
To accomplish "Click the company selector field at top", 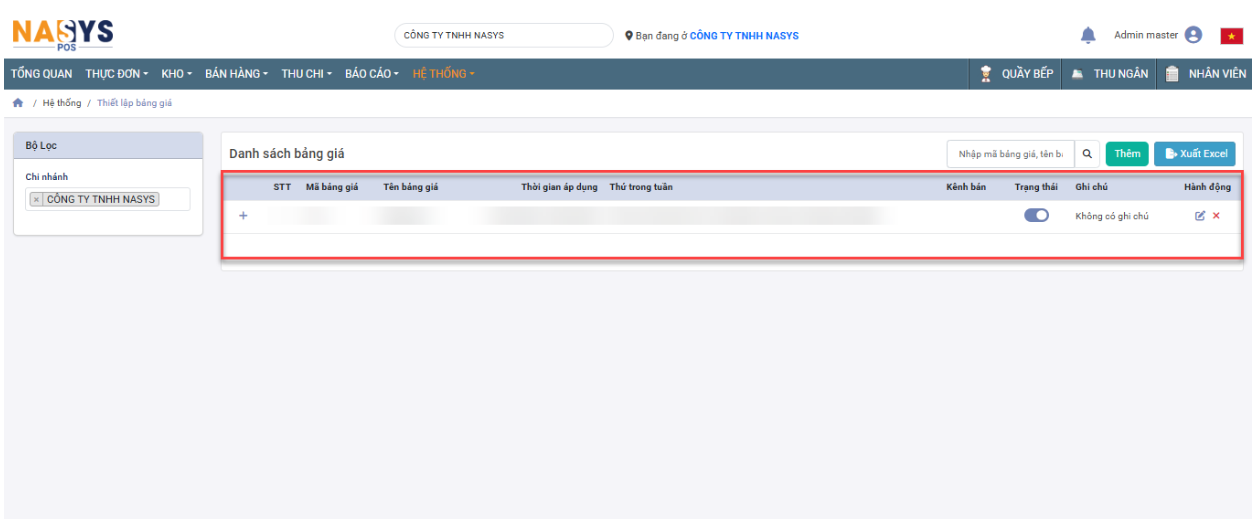I will 503,35.
